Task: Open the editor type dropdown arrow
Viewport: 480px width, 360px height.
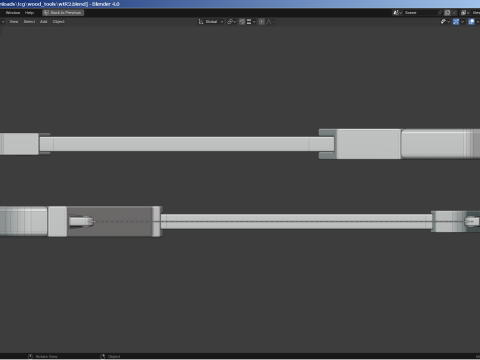Action: point(3,22)
